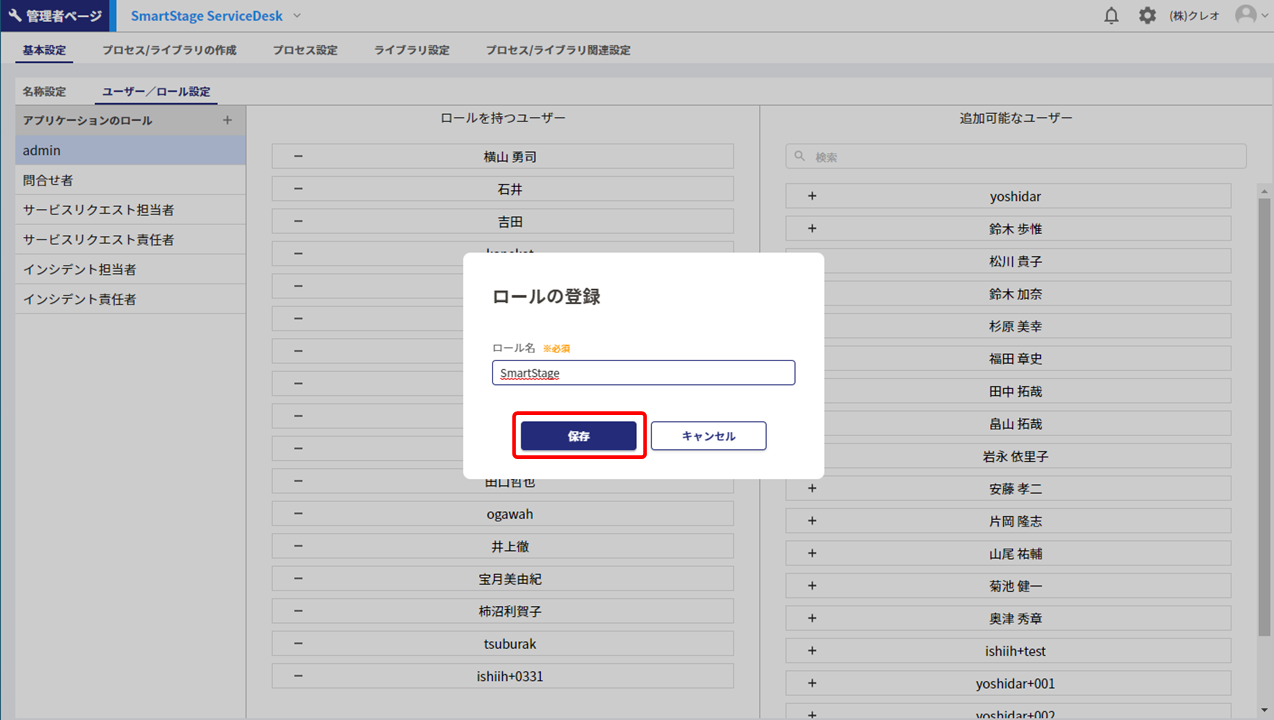
Task: Click the ロール名 text field
Action: (x=643, y=373)
